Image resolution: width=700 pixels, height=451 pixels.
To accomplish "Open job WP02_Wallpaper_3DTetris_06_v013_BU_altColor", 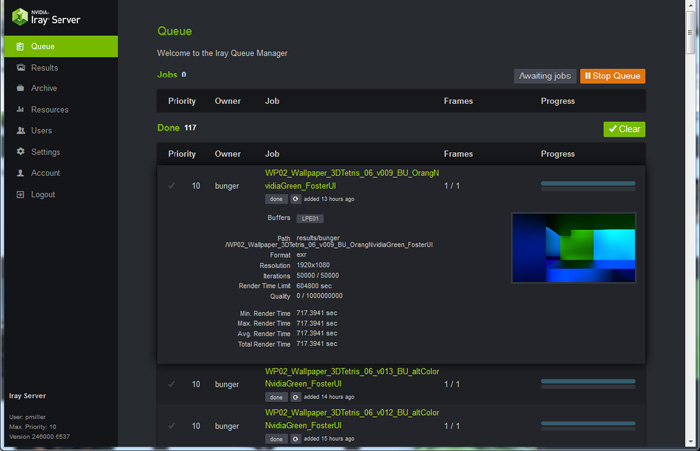I will pyautogui.click(x=352, y=377).
